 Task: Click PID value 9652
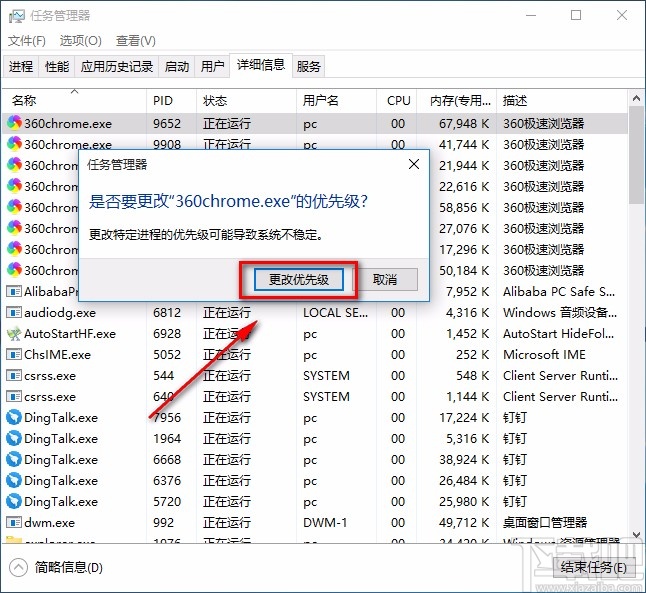[x=167, y=123]
